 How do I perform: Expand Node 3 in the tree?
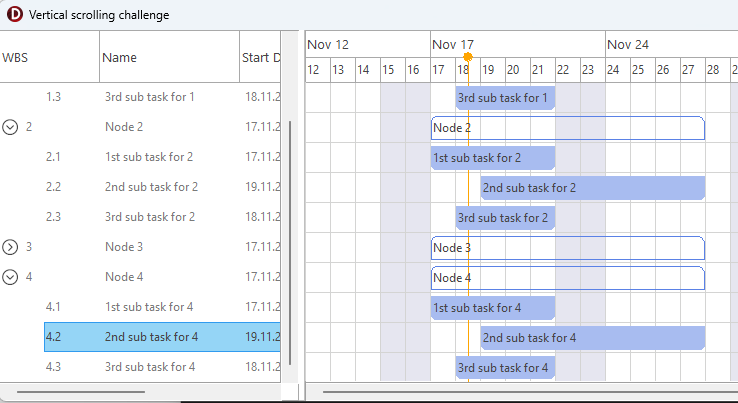click(x=11, y=247)
